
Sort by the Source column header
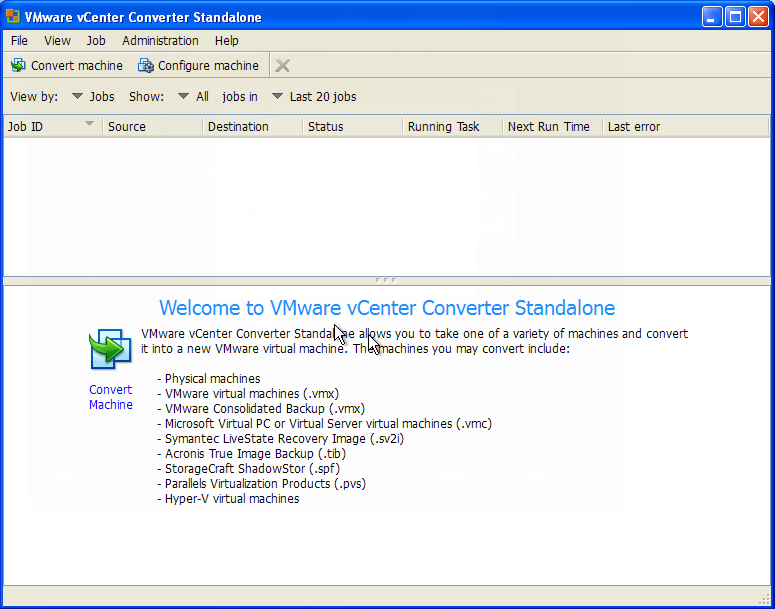click(152, 127)
